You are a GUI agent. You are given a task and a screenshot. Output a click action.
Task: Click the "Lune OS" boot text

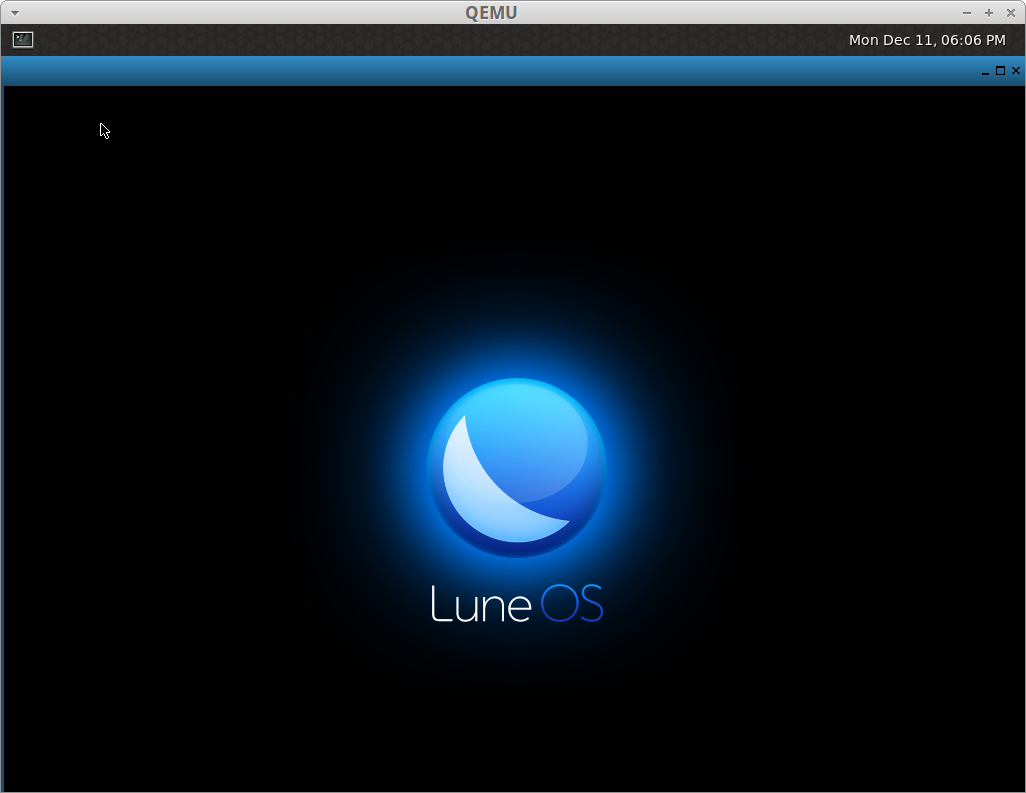tap(517, 603)
